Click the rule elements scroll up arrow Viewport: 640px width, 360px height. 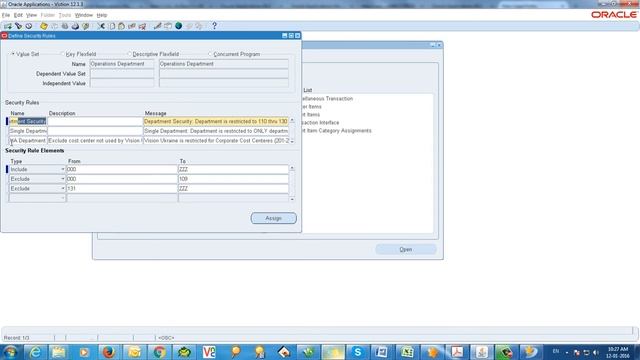click(x=292, y=168)
